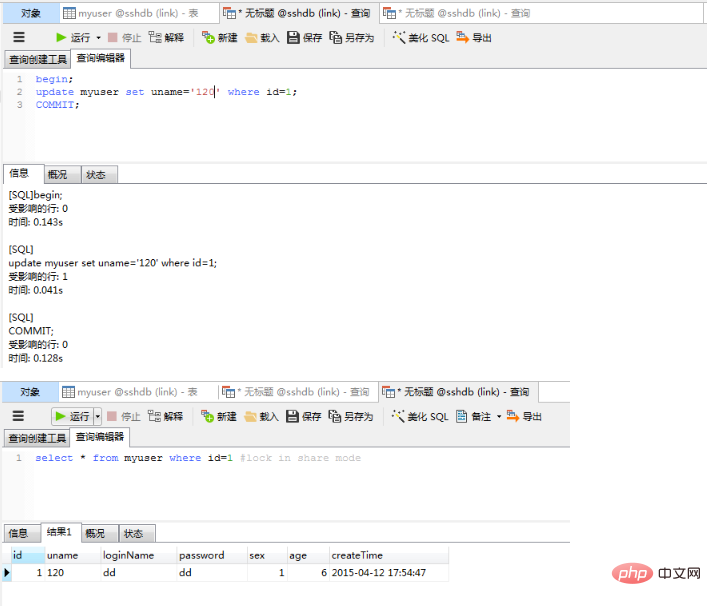The image size is (711, 606).
Task: Switch to the myuser @sshdb table tab in the bottom window
Action: (137, 392)
